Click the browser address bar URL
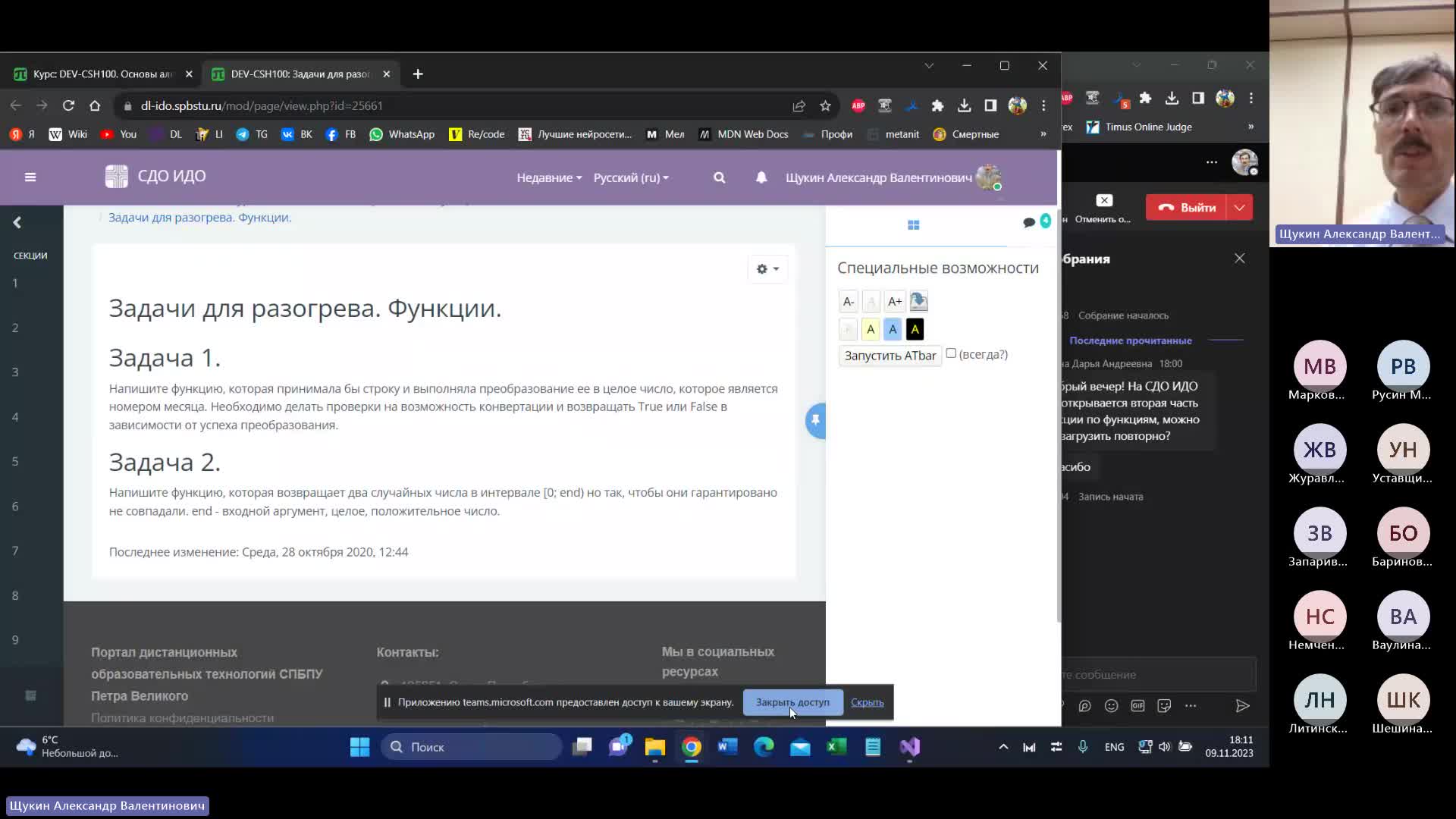This screenshot has width=1456, height=819. pyautogui.click(x=262, y=106)
